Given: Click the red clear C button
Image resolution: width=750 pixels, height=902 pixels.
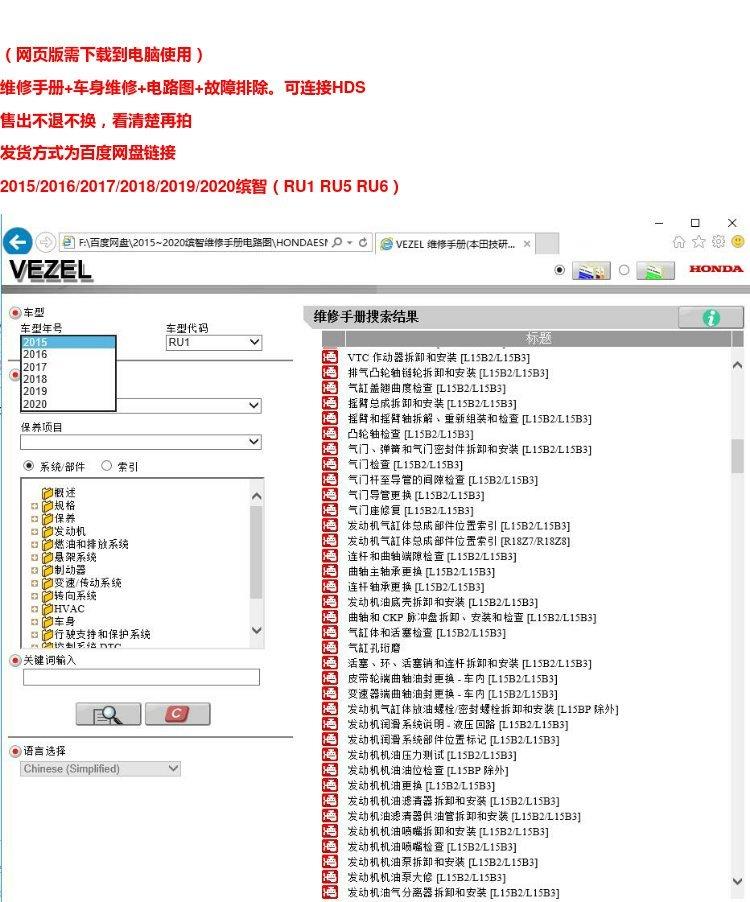Looking at the screenshot, I should [x=177, y=714].
